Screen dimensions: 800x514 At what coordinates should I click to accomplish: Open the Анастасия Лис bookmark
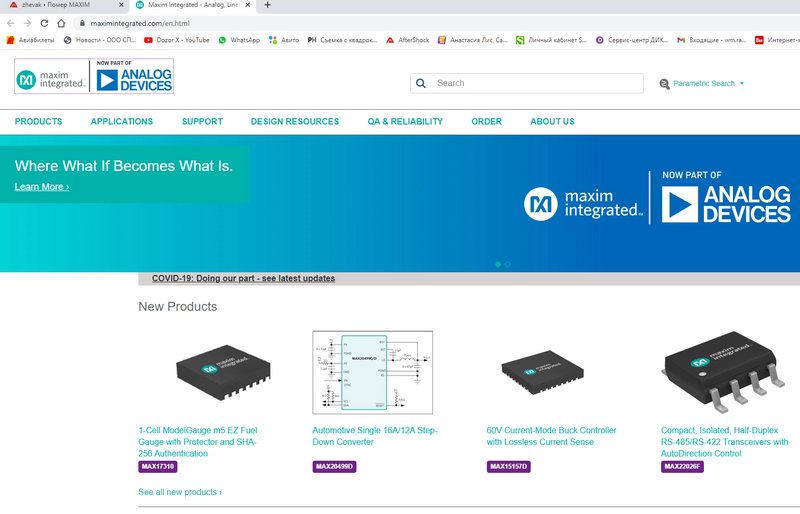pyautogui.click(x=473, y=40)
